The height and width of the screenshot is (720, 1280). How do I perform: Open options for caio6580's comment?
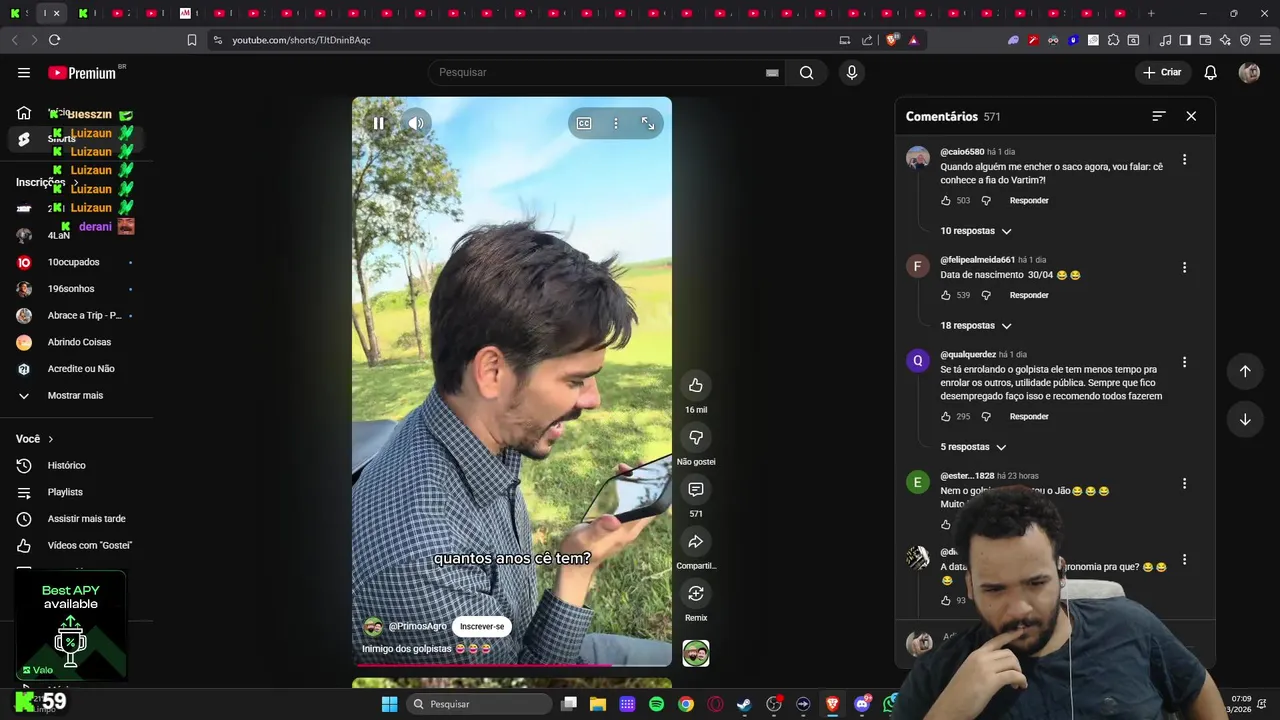pos(1184,160)
